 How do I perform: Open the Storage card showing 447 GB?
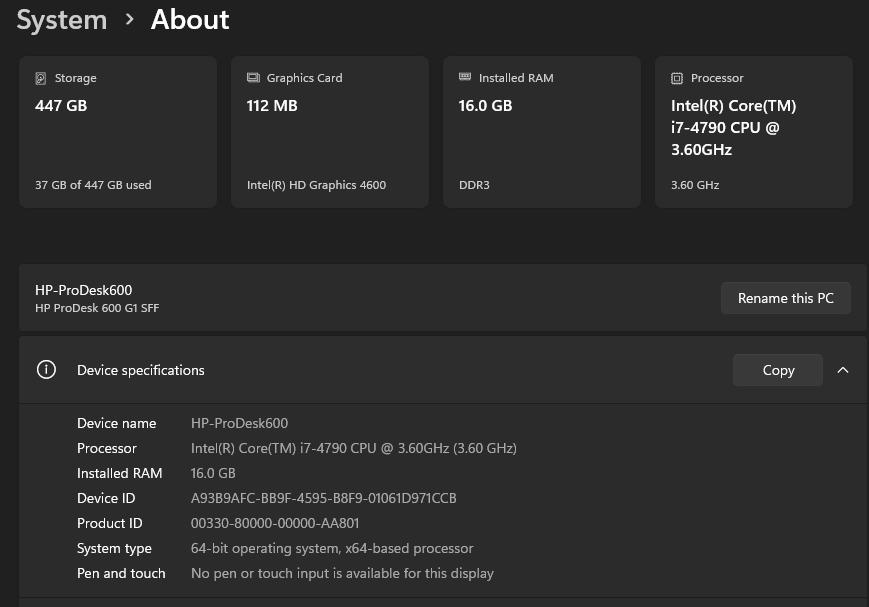click(x=117, y=132)
